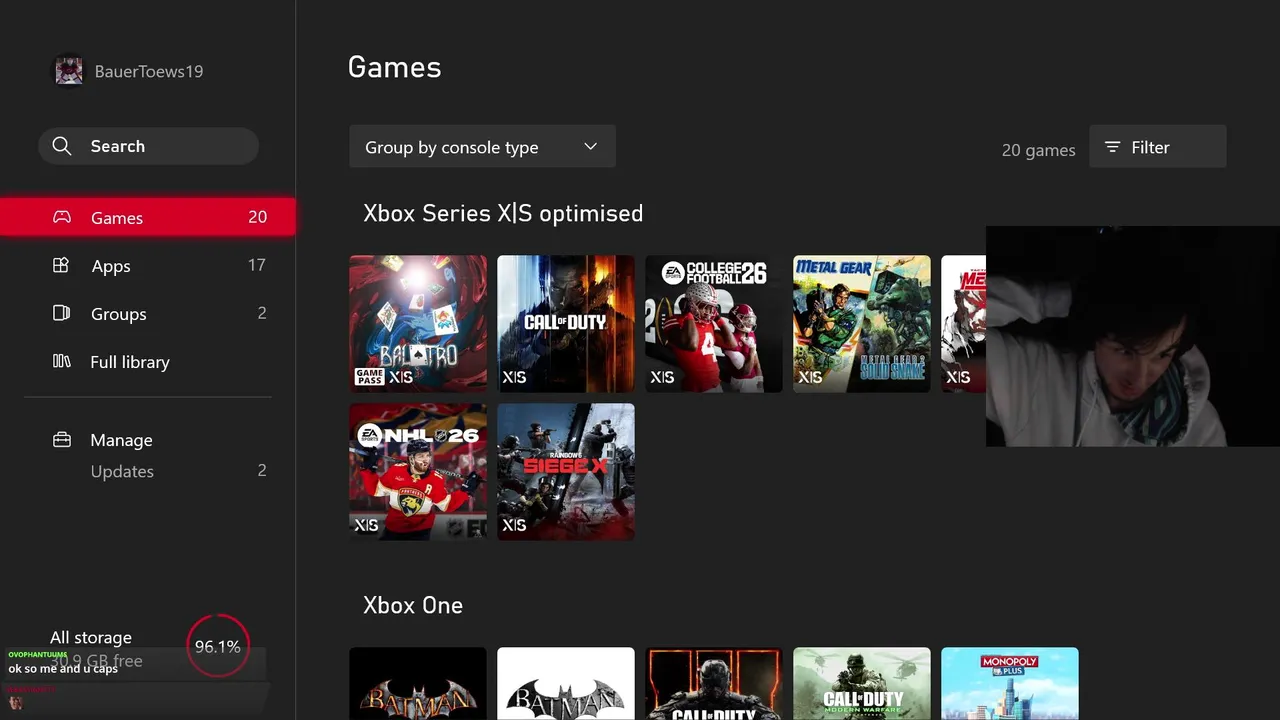Select Call of Duty Modern Warfare tile
The width and height of the screenshot is (1280, 720).
(862, 684)
